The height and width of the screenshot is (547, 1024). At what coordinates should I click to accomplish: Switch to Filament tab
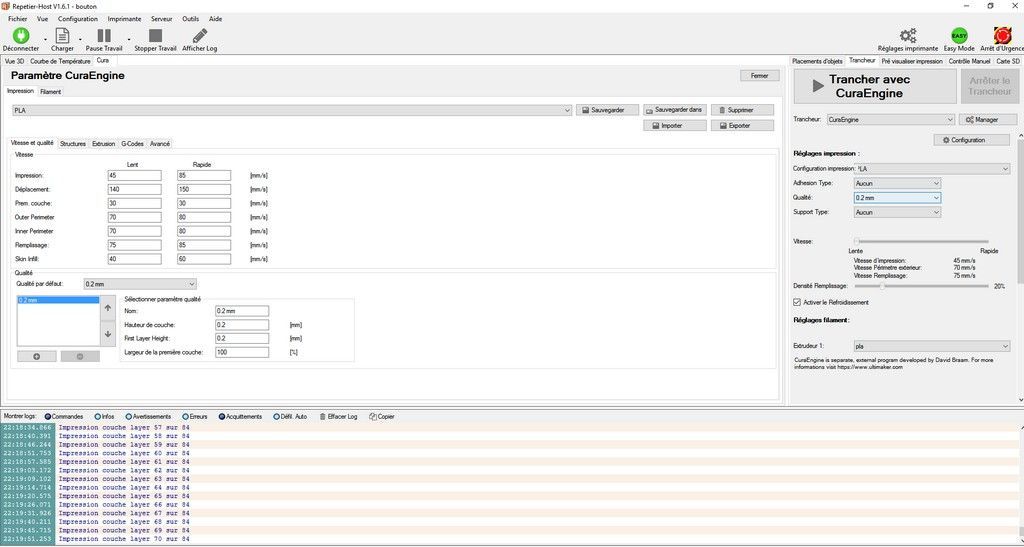click(x=50, y=92)
